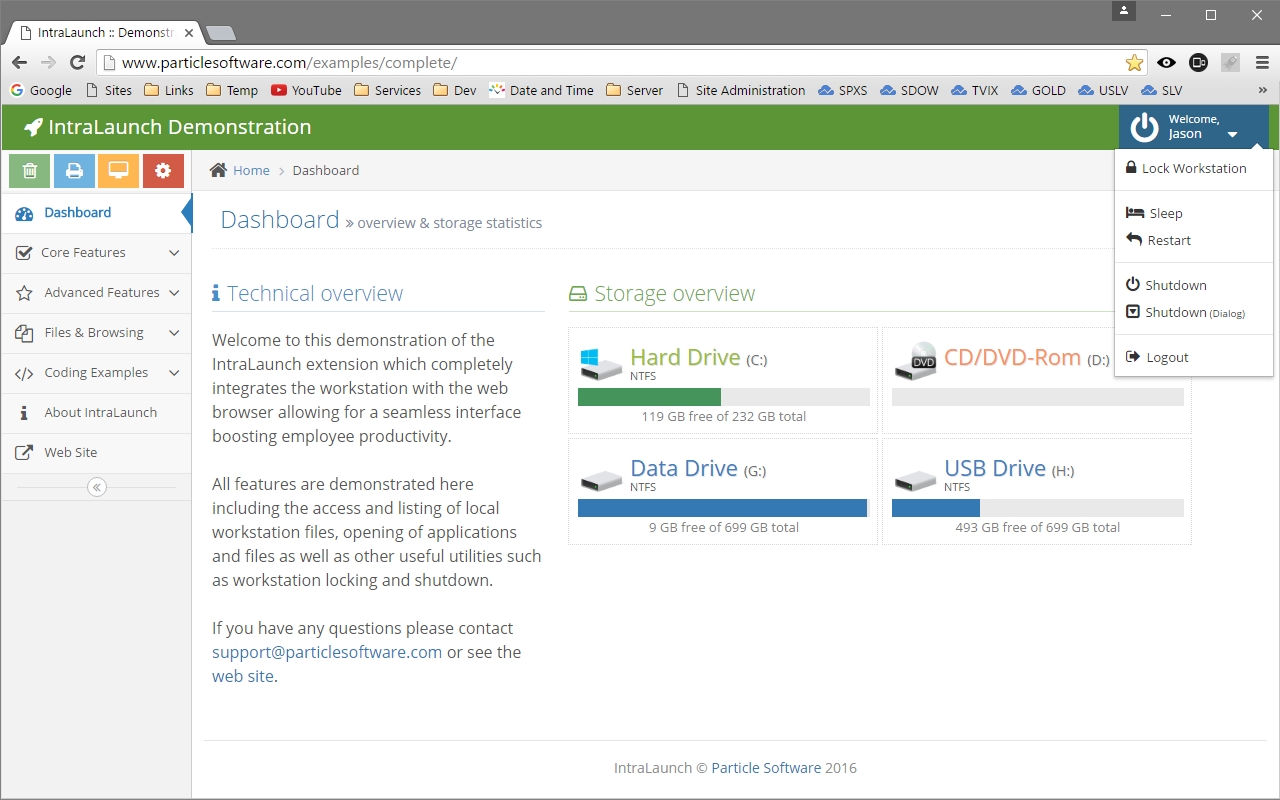Click the support@particlesoftware.com email link
1280x800 pixels.
tap(327, 652)
